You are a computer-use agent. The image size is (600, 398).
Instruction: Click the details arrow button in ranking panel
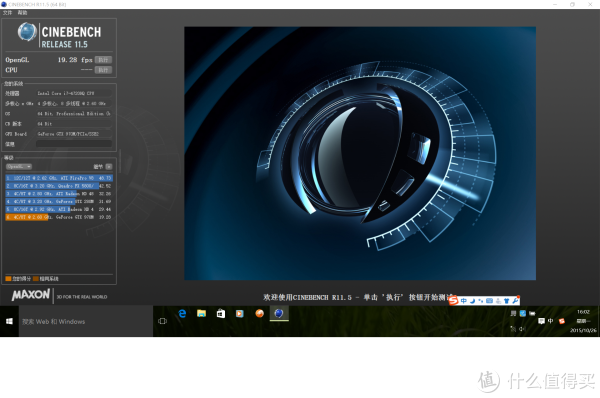[x=109, y=166]
